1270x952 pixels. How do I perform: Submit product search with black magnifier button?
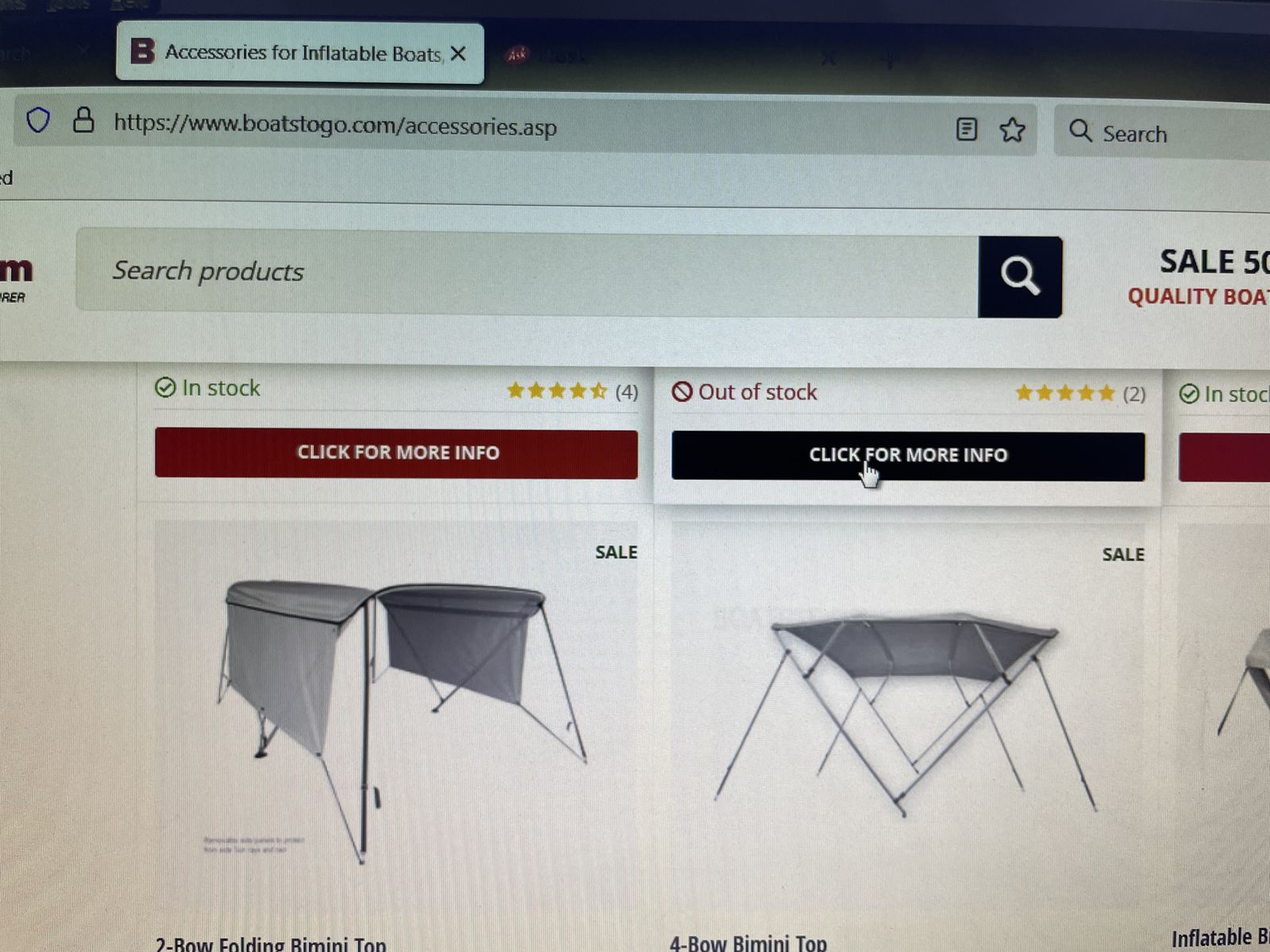(x=1020, y=277)
